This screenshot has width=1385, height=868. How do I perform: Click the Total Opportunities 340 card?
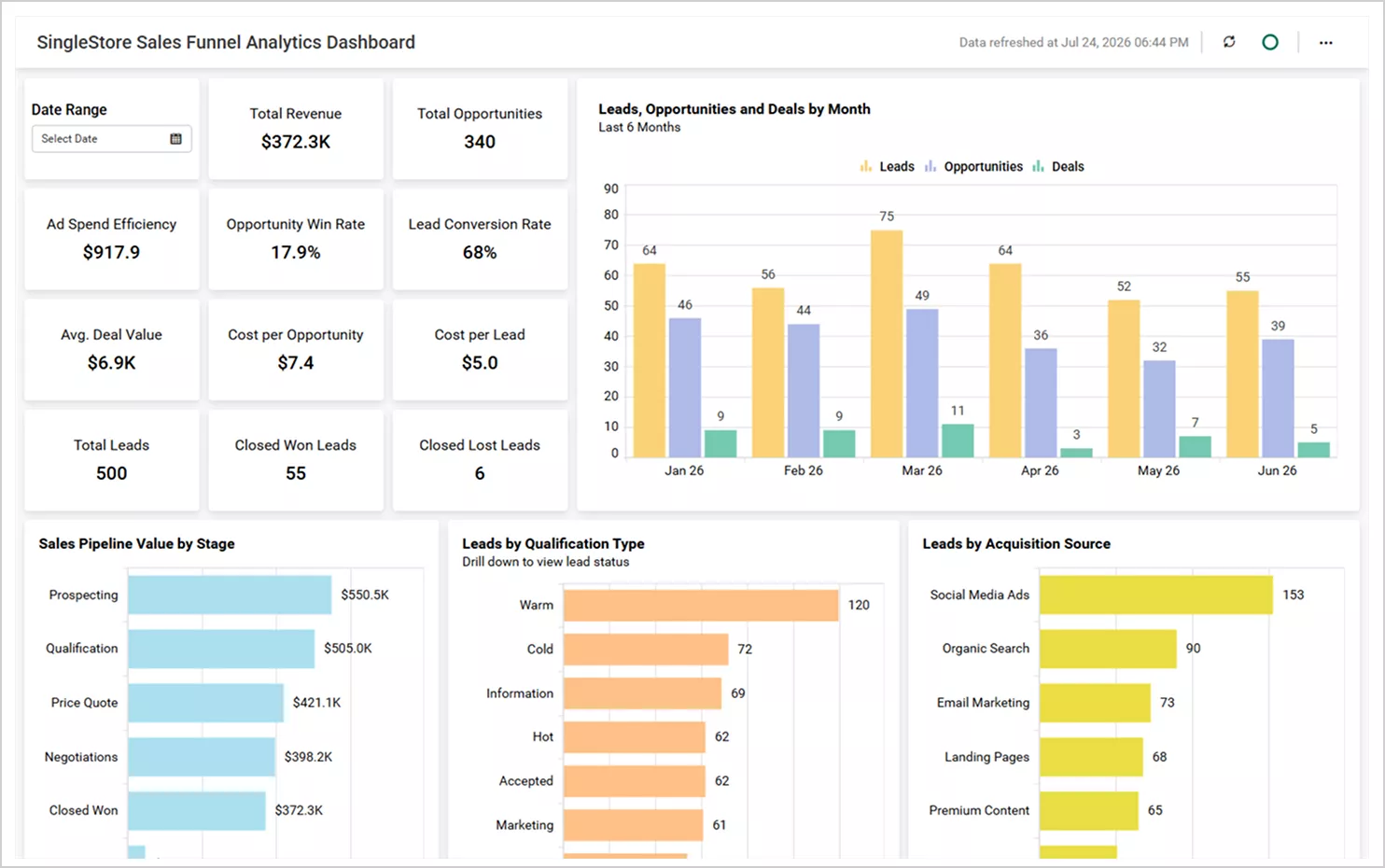coord(480,129)
